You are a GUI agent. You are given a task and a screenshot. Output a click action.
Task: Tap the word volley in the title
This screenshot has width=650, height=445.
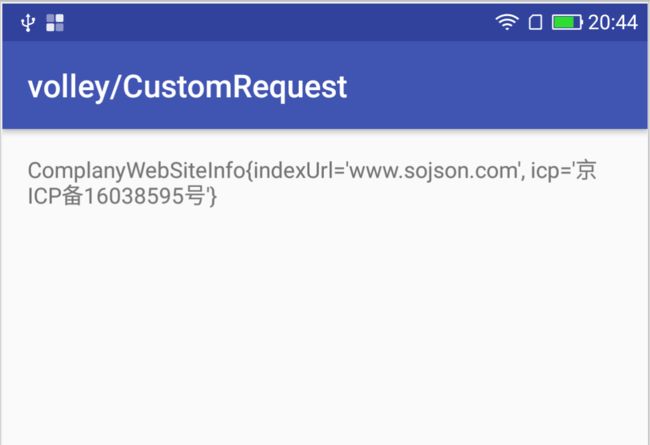click(68, 87)
